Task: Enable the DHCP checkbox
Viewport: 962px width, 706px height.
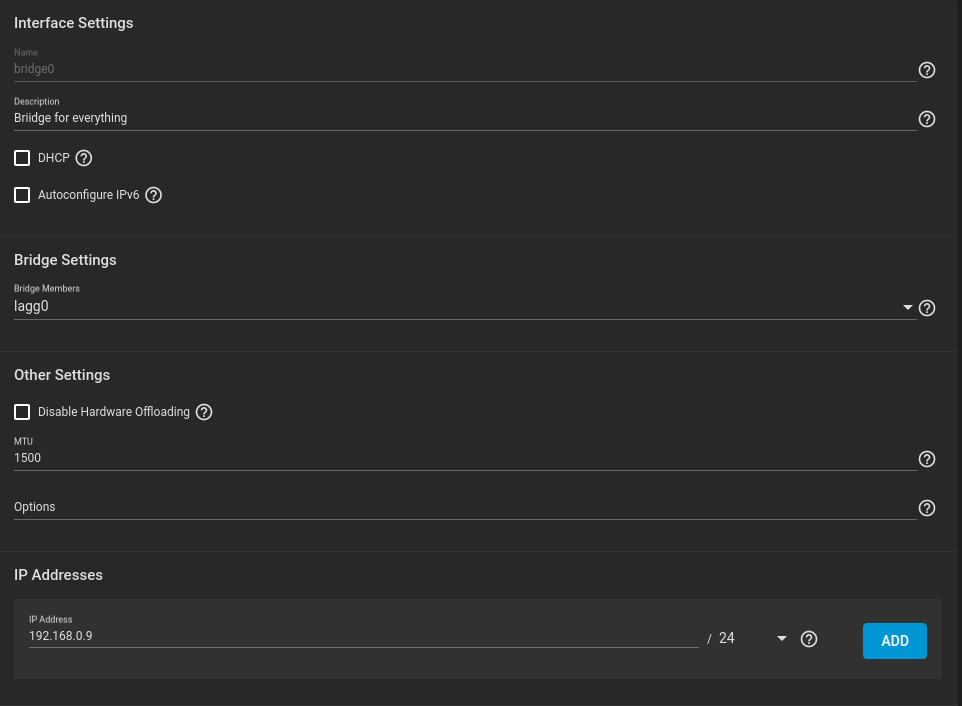Action: pos(22,158)
